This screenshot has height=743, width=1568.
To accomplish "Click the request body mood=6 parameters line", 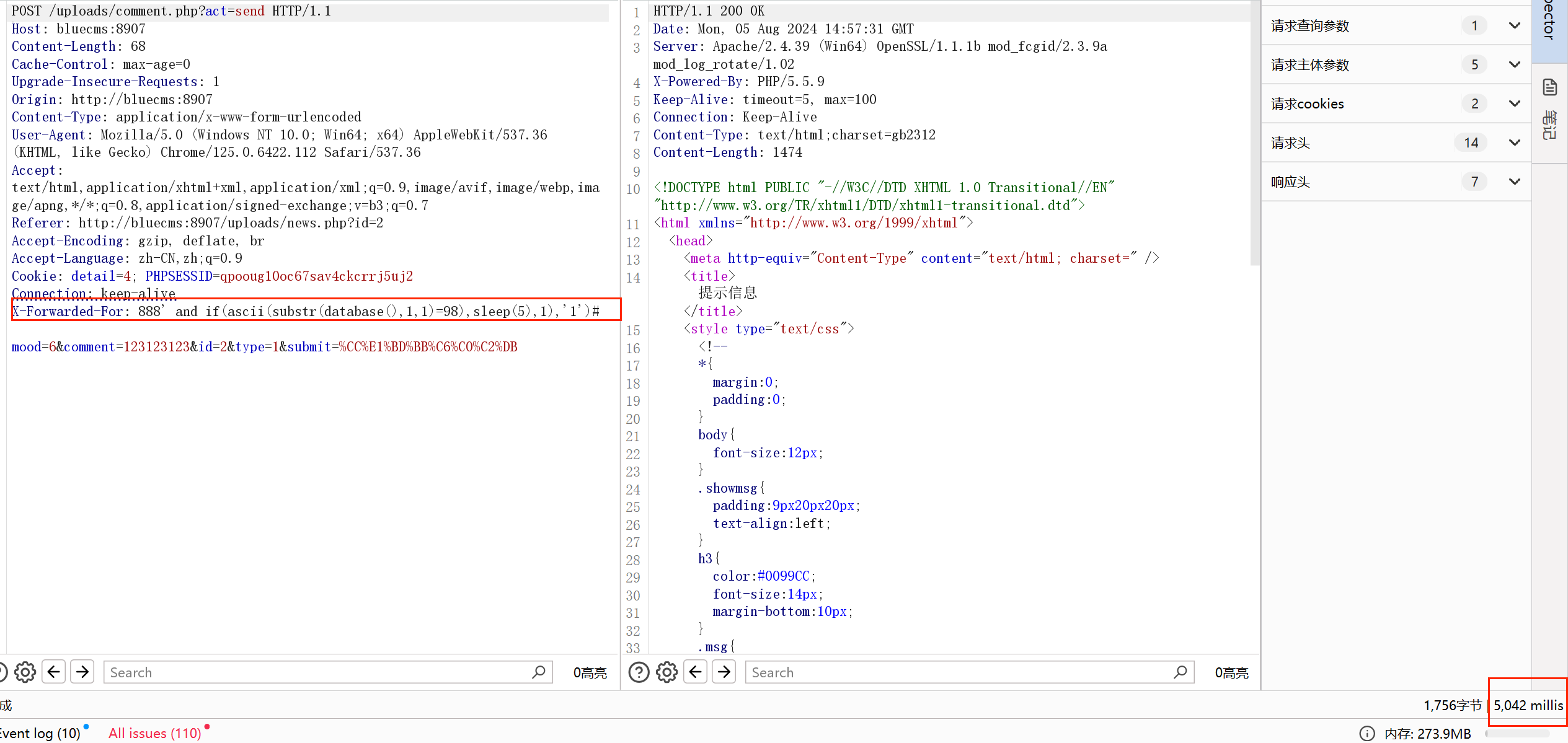I will tap(264, 346).
